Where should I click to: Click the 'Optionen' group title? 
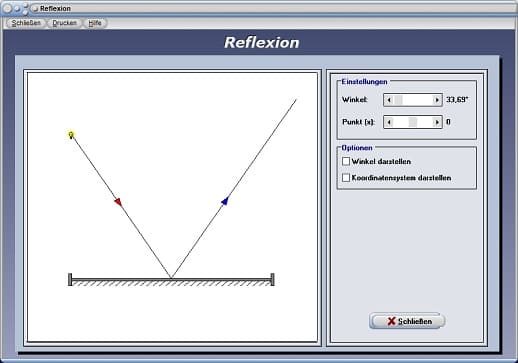[357, 148]
